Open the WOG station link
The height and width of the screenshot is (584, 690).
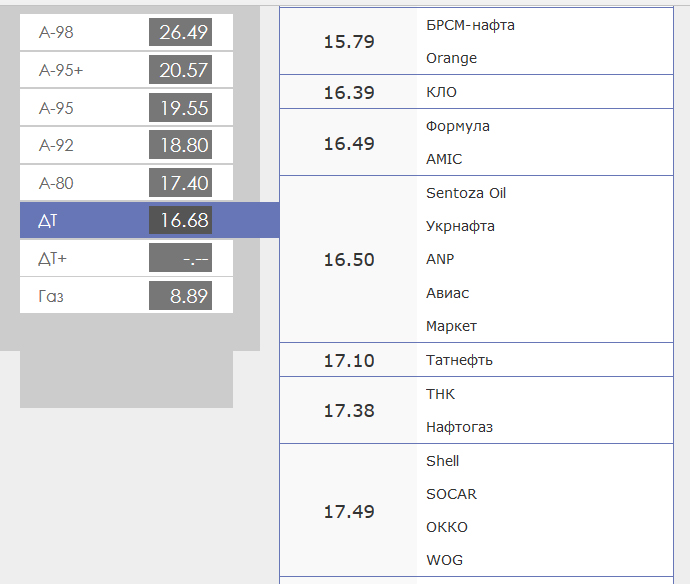(444, 560)
